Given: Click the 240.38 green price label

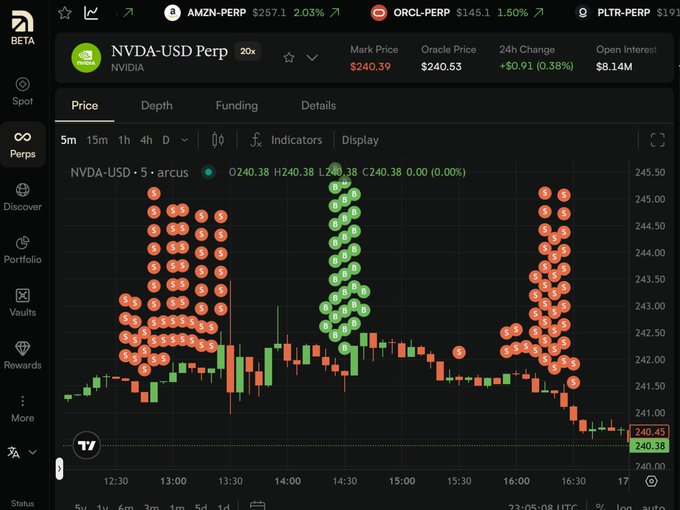Looking at the screenshot, I should [650, 446].
